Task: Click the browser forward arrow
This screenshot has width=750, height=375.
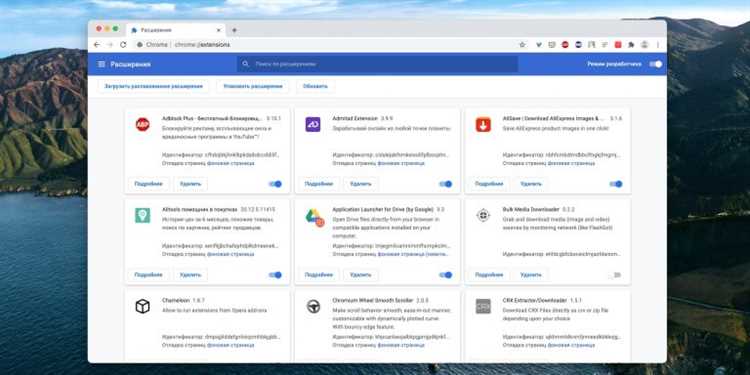Action: pos(110,44)
